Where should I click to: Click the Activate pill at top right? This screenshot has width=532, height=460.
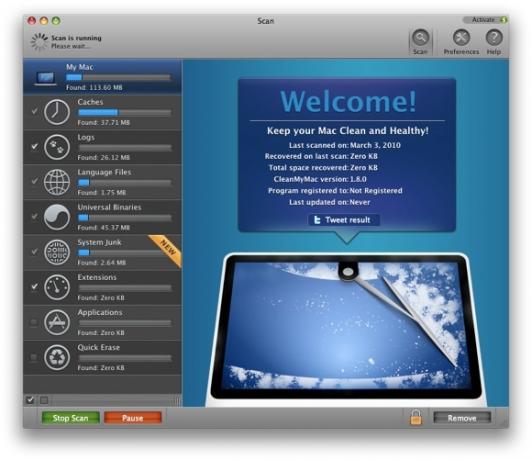tap(485, 20)
